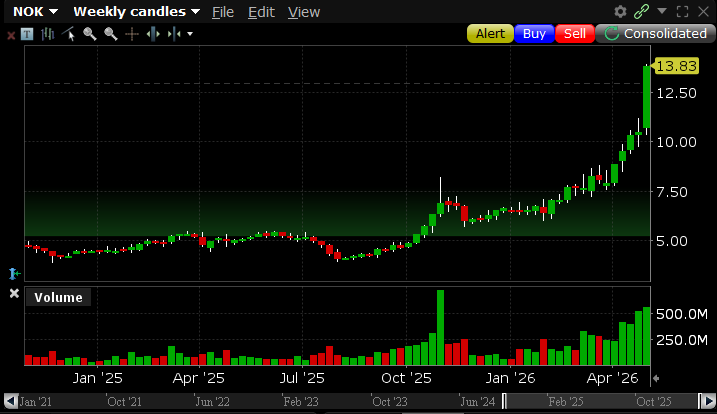Click the 500.0M volume axis label
This screenshot has height=414, width=717.
(x=681, y=314)
